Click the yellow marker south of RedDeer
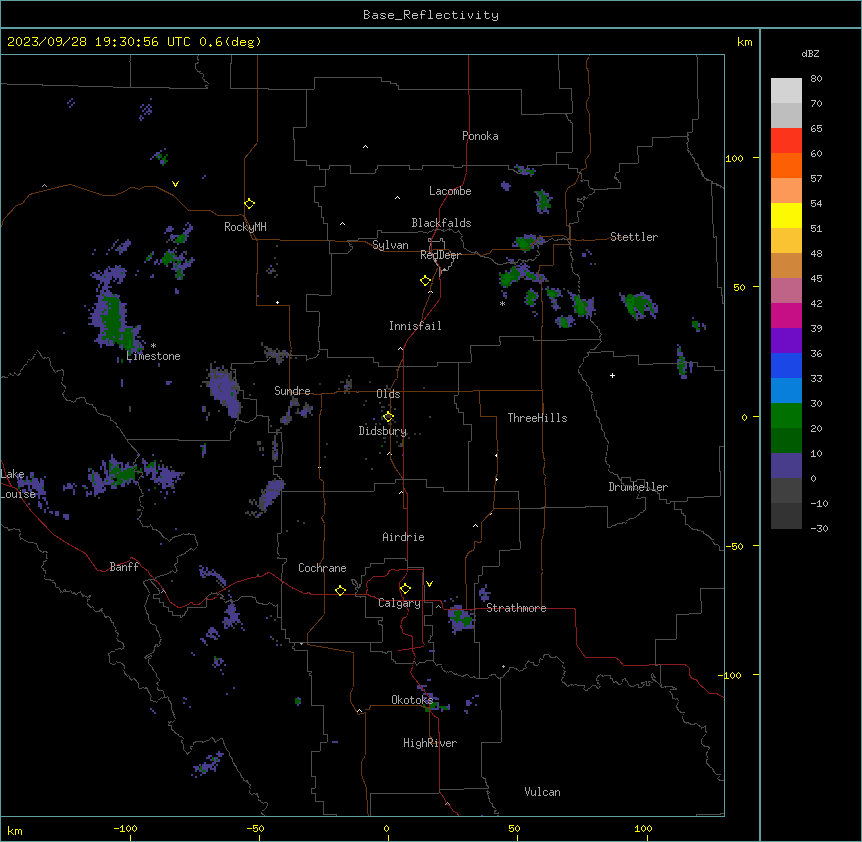This screenshot has height=842, width=862. (426, 281)
